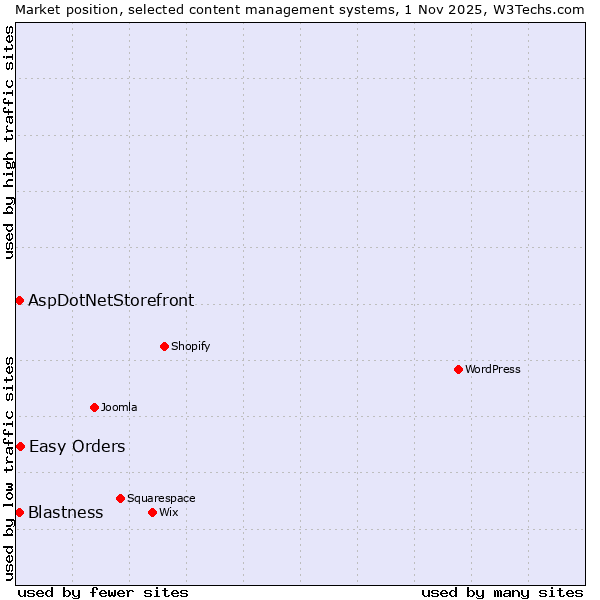The image size is (600, 600).
Task: Select the Squarespace label
Action: [161, 498]
